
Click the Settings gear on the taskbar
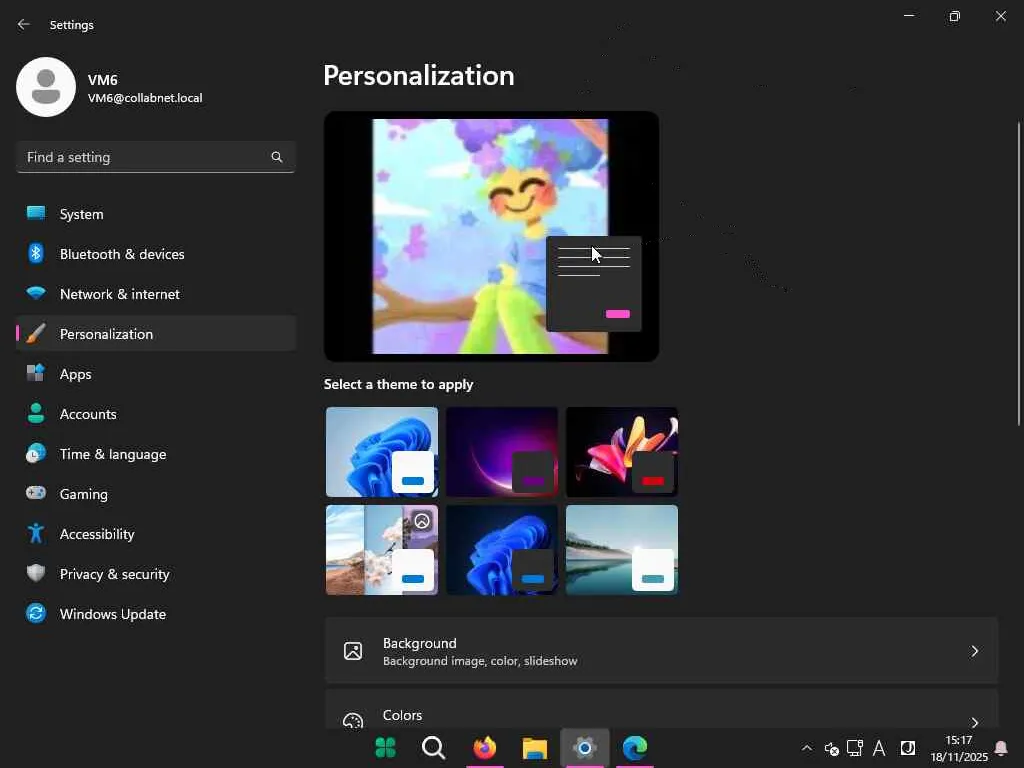pyautogui.click(x=584, y=748)
